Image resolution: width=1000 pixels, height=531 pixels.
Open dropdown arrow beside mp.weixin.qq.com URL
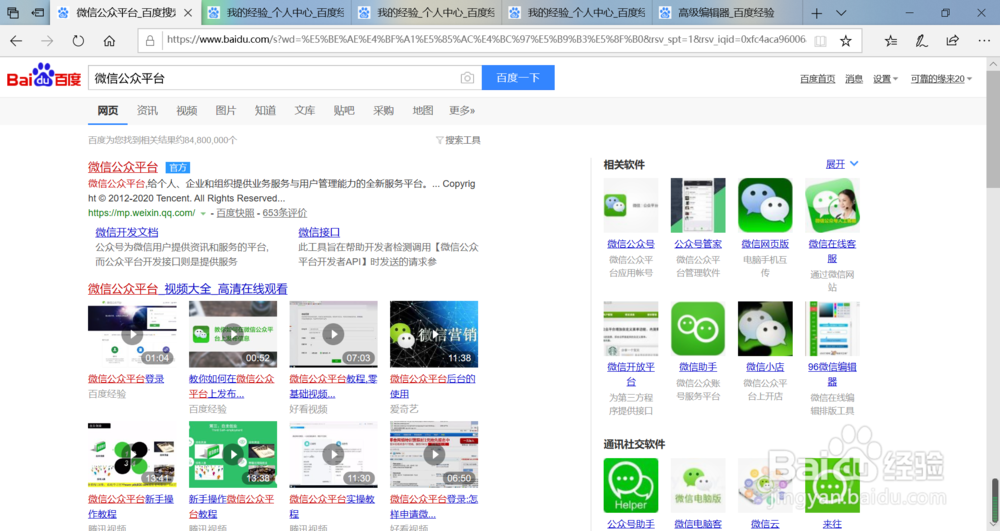pyautogui.click(x=203, y=214)
